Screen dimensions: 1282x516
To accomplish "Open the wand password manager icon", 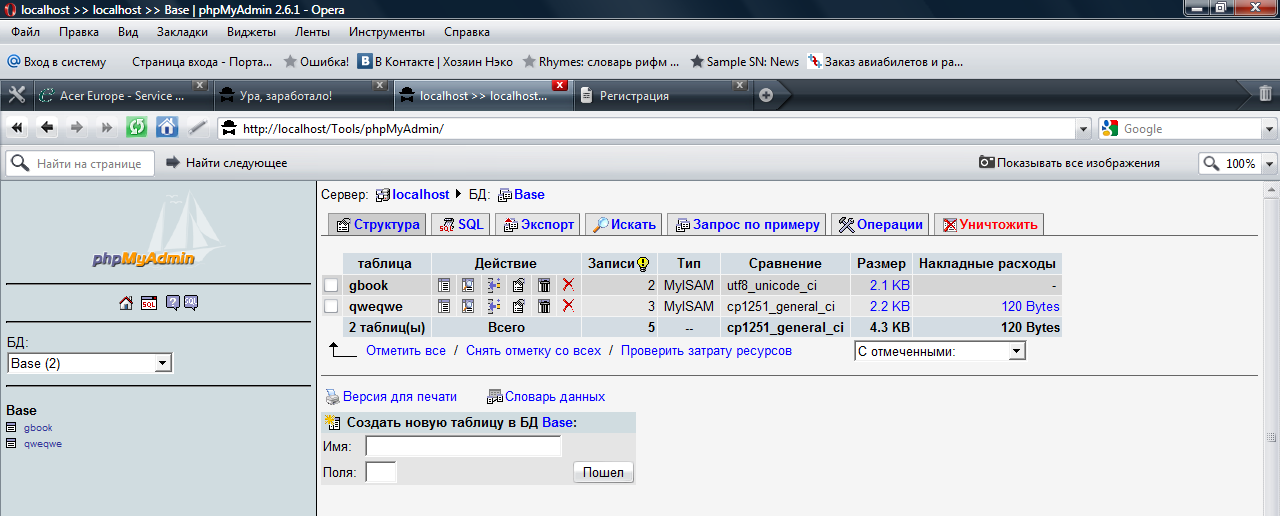I will tap(198, 128).
